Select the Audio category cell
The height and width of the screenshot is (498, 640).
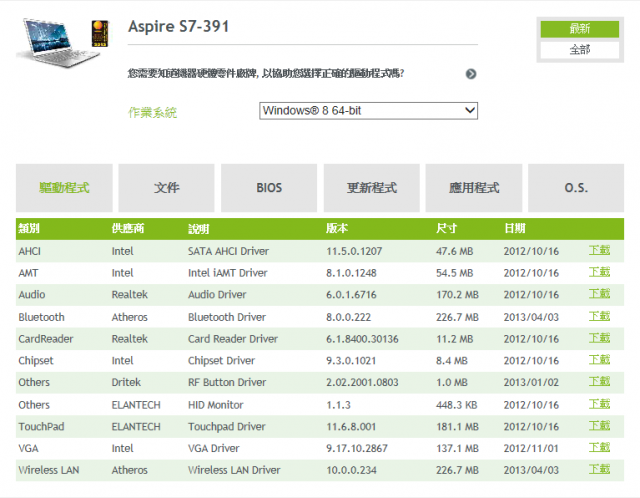pyautogui.click(x=32, y=294)
